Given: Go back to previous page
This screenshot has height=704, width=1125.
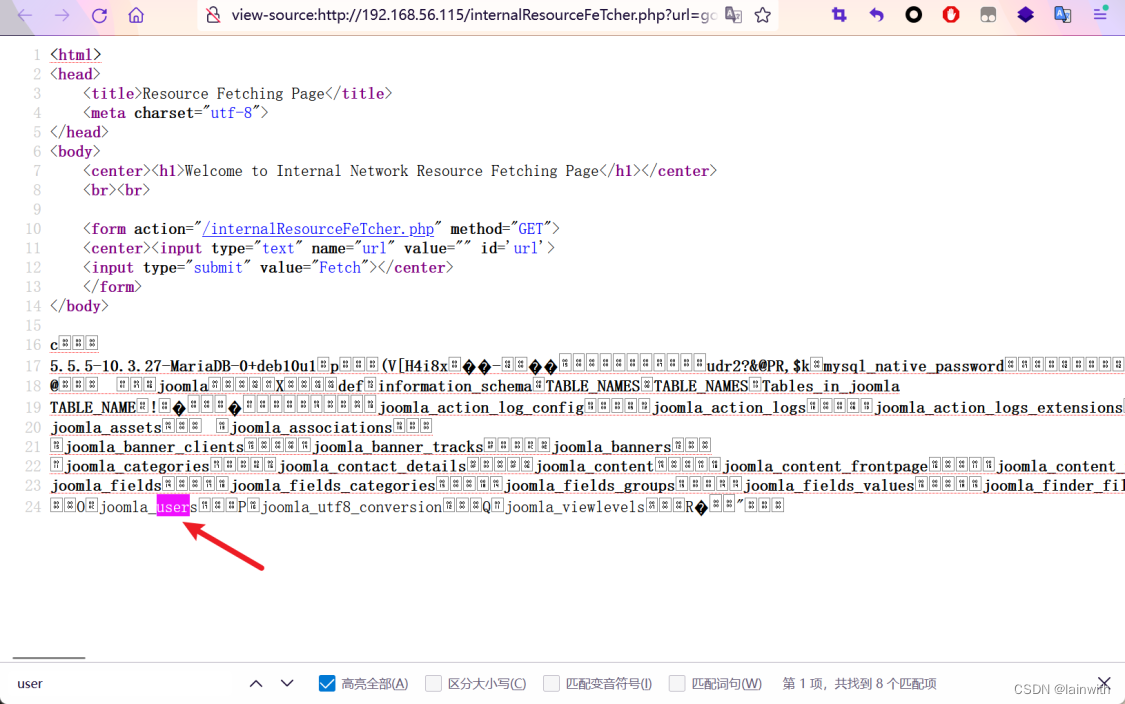Looking at the screenshot, I should [24, 15].
